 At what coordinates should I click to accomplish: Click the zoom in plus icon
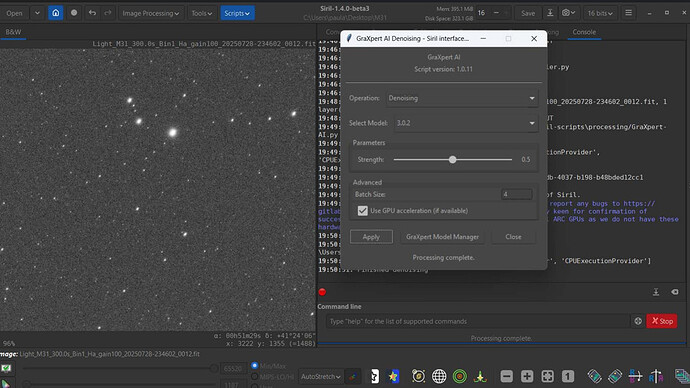527,376
